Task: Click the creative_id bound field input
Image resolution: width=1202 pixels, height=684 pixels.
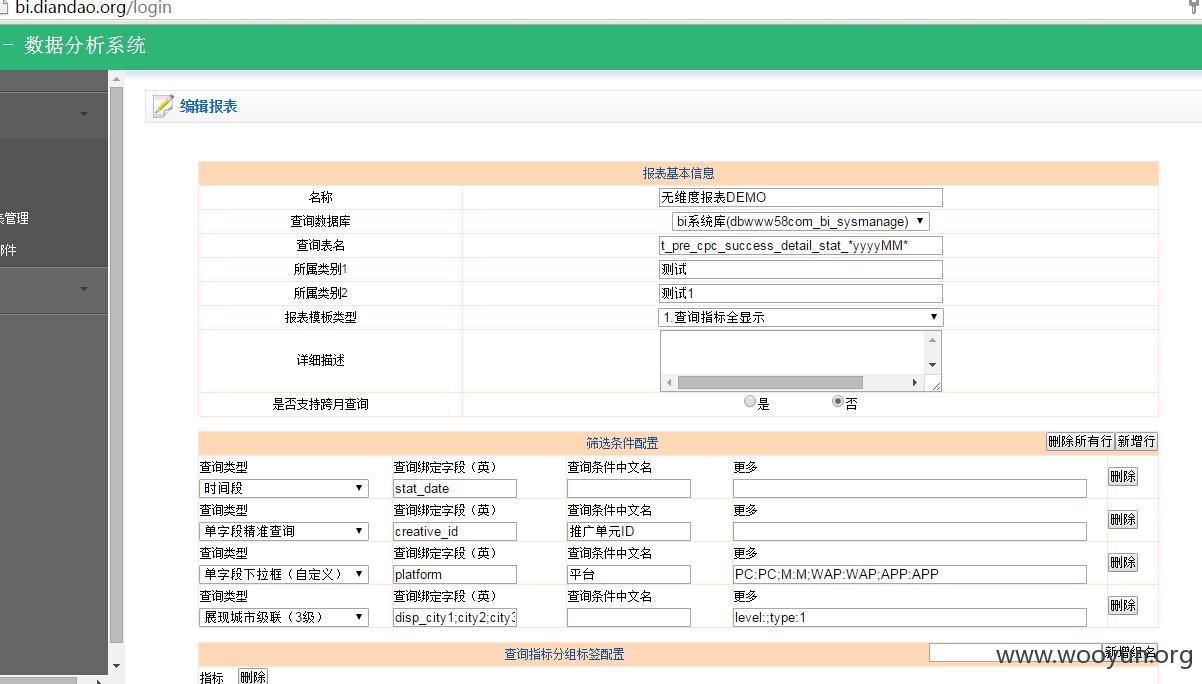Action: click(x=455, y=531)
